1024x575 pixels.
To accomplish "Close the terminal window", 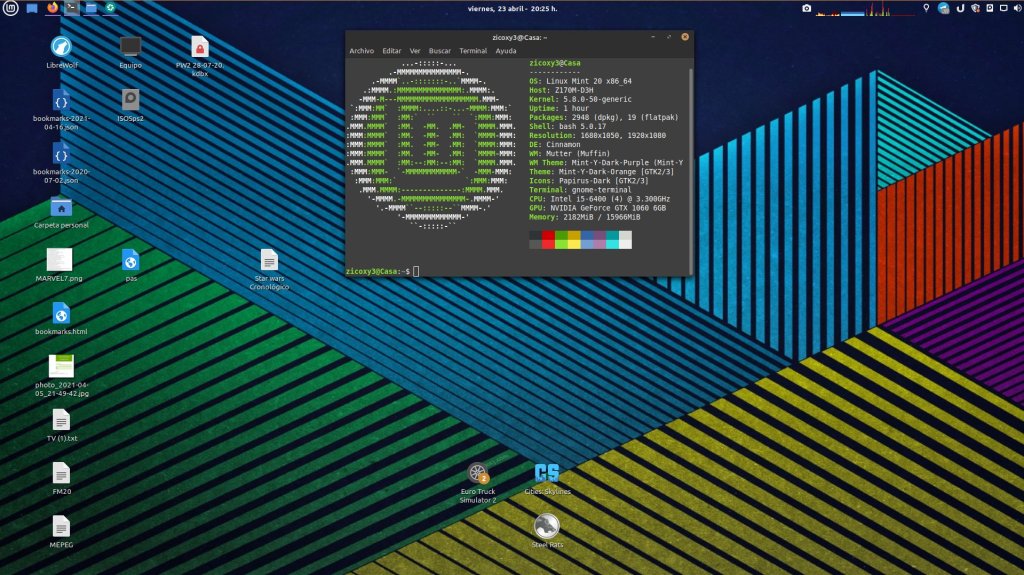I will [684, 37].
